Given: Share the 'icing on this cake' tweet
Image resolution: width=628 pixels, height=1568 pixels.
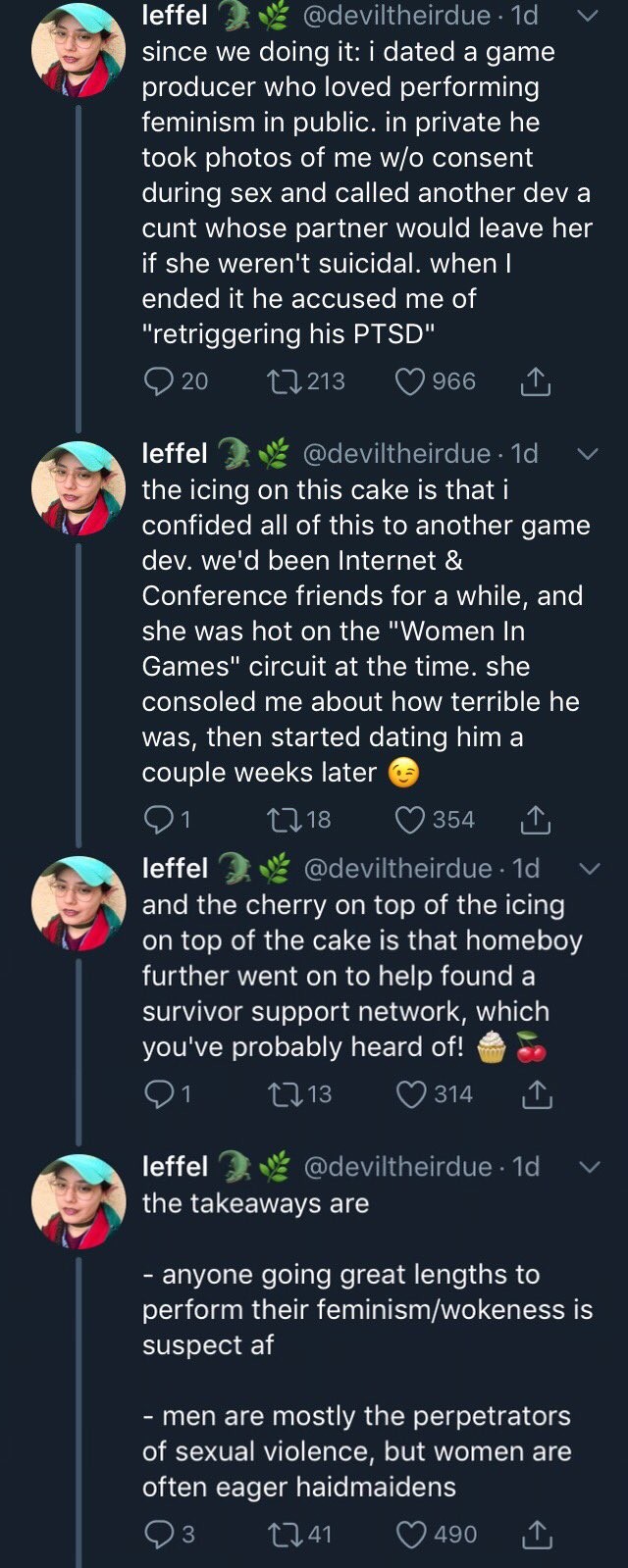Looking at the screenshot, I should coord(535,820).
